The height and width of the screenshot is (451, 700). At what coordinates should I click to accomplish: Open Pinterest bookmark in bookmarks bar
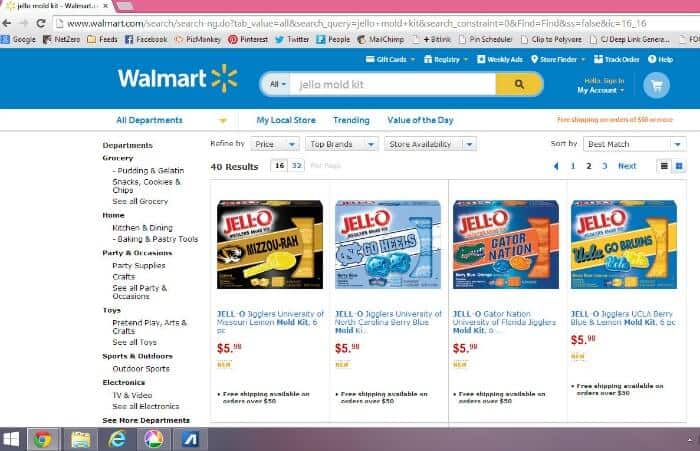248,40
